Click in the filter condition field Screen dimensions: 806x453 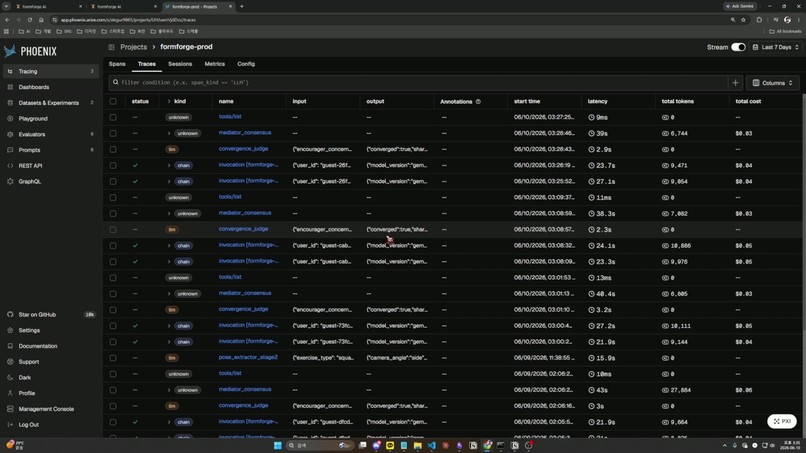tap(417, 83)
